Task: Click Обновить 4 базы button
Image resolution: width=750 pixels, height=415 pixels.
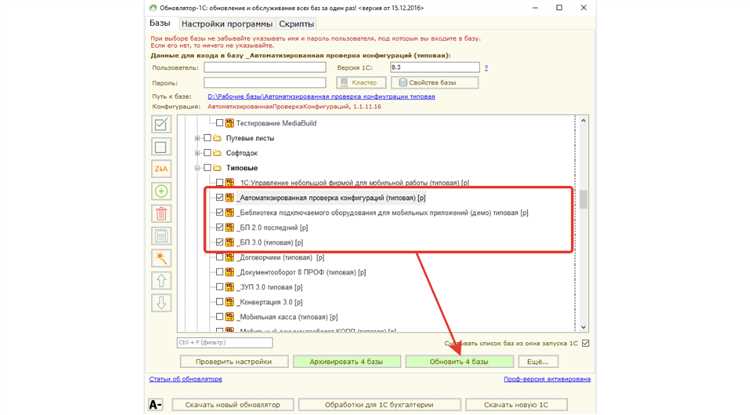Action: 459,361
